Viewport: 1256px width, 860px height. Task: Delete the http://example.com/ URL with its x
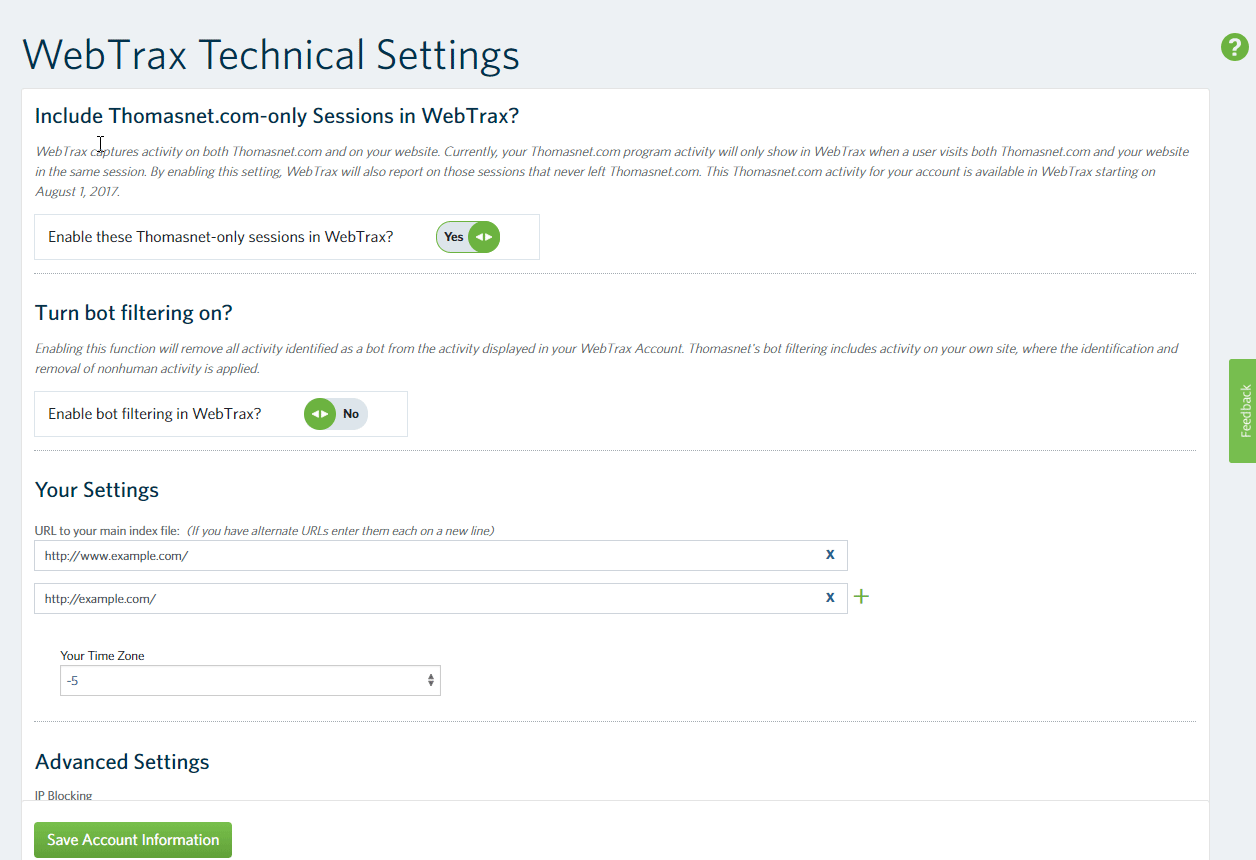click(830, 598)
